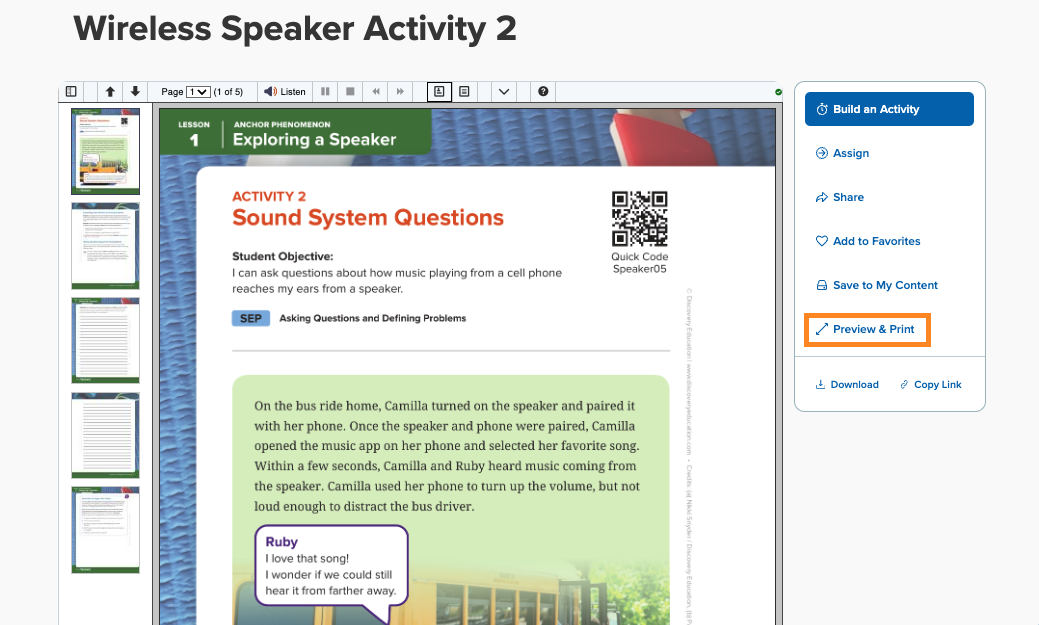The width and height of the screenshot is (1039, 625).
Task: Click 'Quick Code Speaker05' text
Action: pyautogui.click(x=639, y=262)
